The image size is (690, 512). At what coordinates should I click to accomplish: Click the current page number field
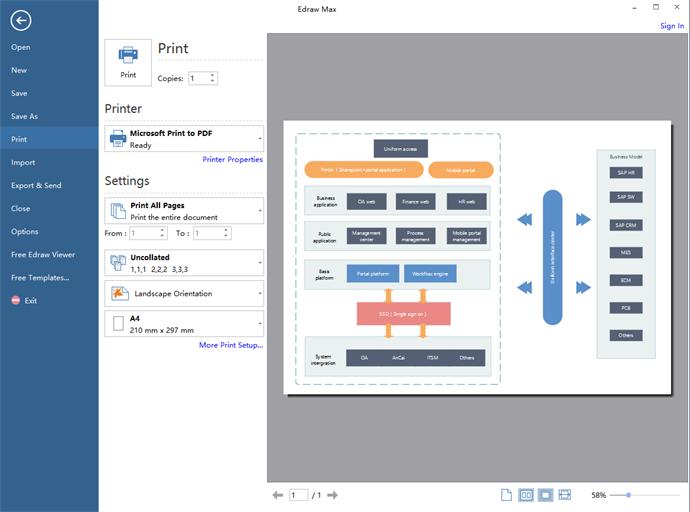tap(299, 495)
